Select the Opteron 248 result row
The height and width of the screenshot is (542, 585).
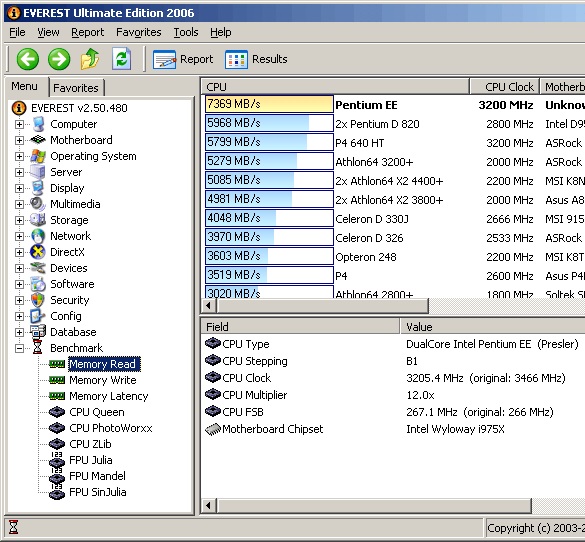tap(394, 257)
